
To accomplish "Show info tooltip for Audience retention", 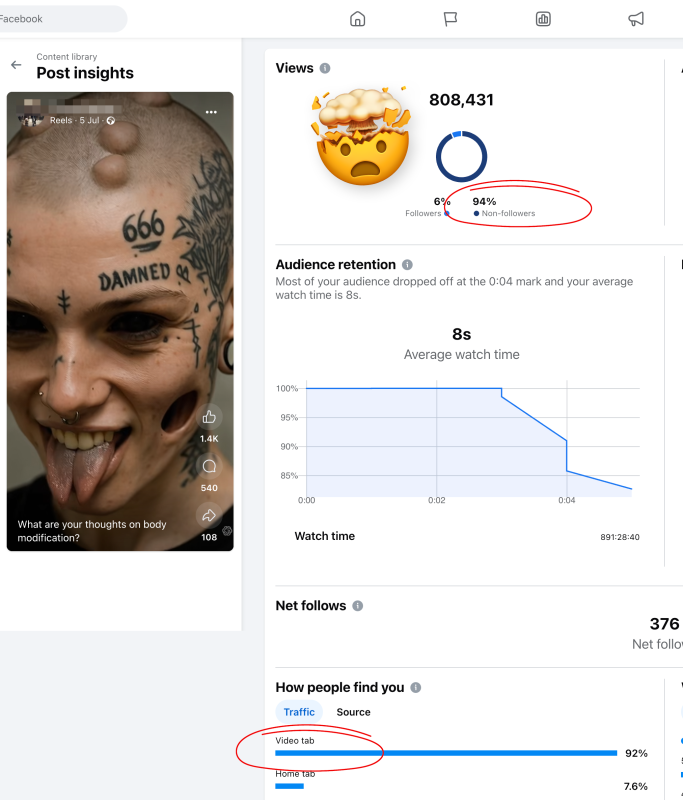I will click(407, 265).
